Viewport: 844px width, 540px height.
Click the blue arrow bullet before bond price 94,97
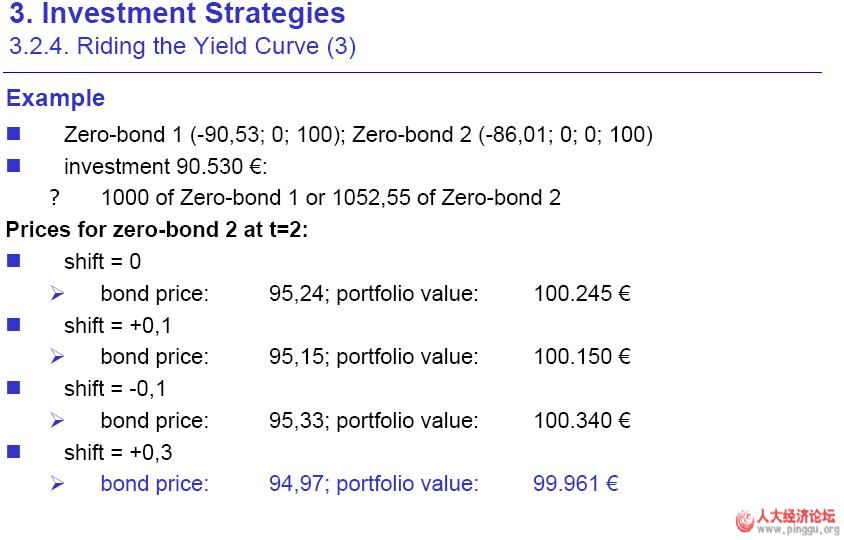tap(57, 484)
